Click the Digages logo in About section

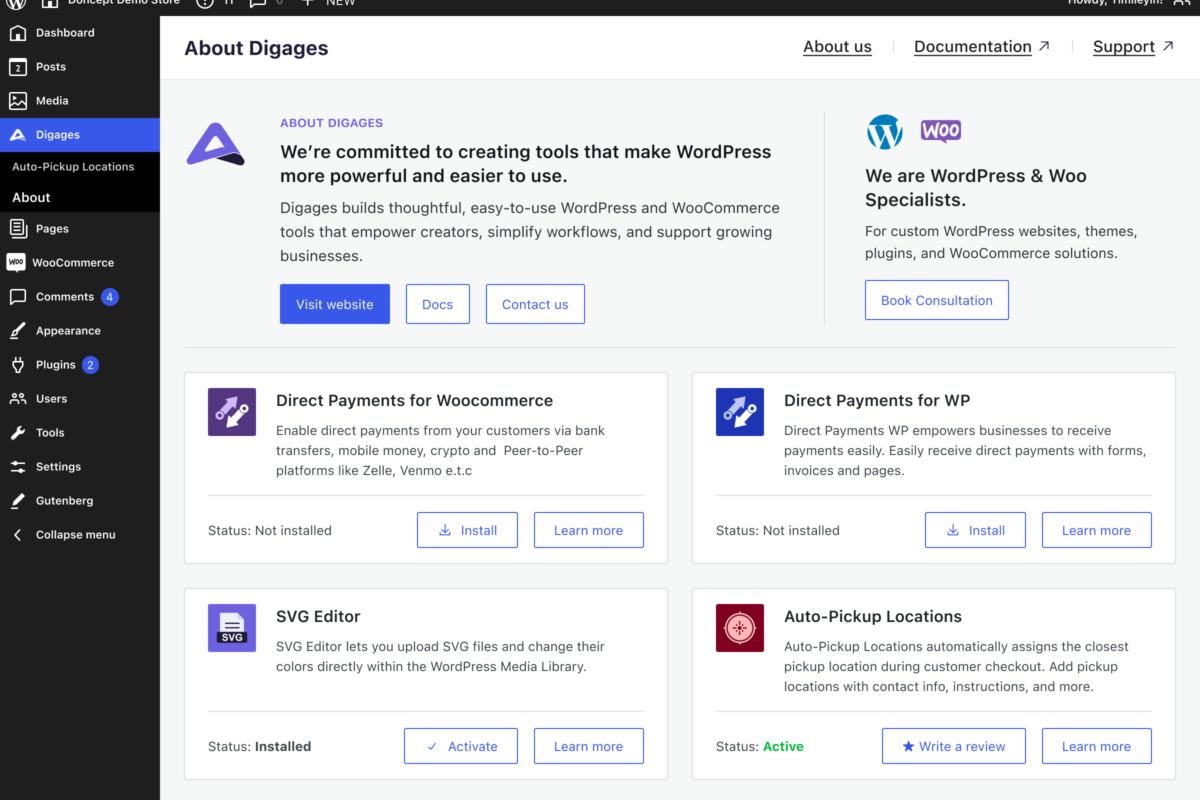[x=215, y=144]
